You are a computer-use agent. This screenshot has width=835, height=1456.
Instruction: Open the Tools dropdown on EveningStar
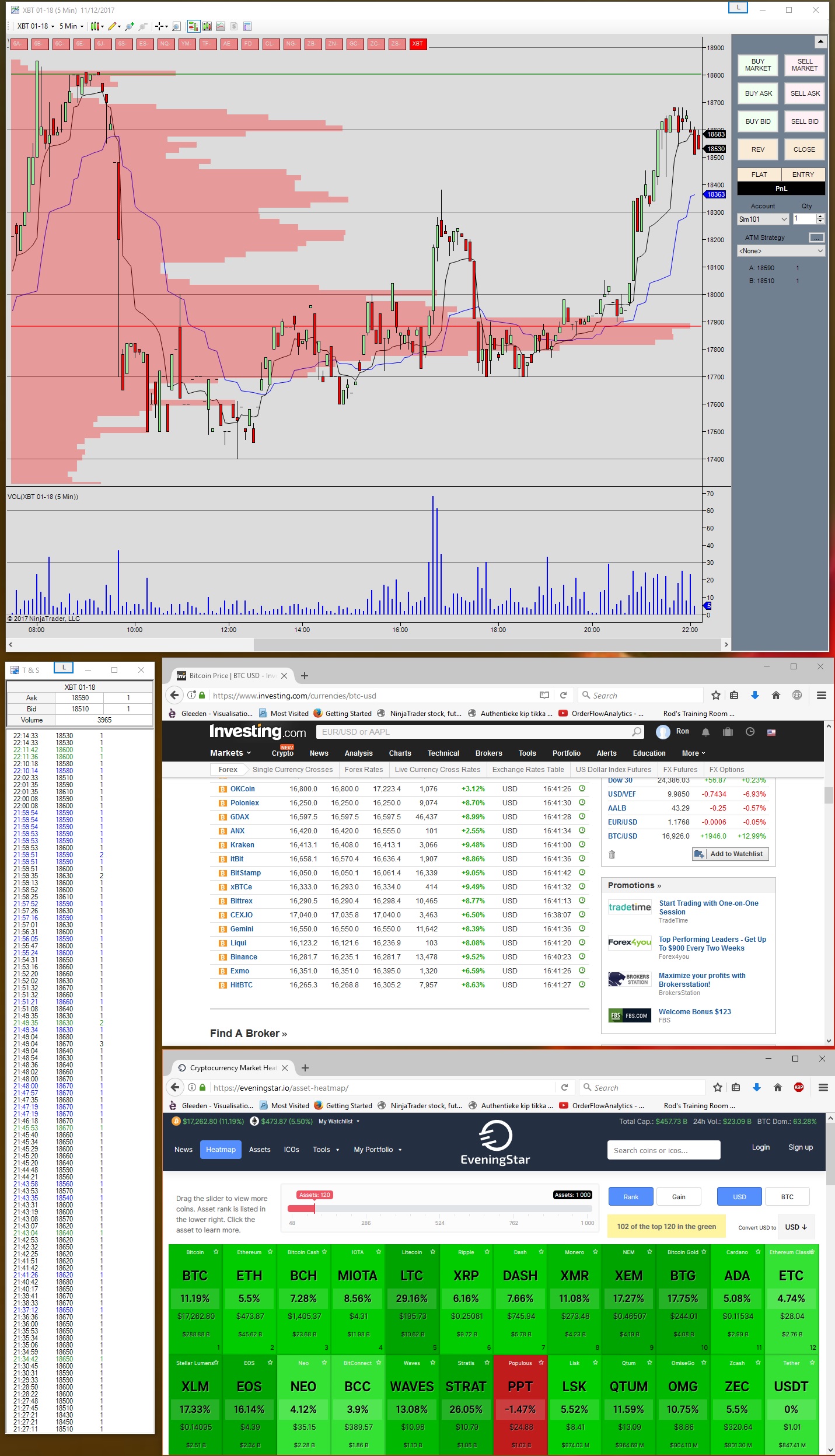[x=326, y=1149]
